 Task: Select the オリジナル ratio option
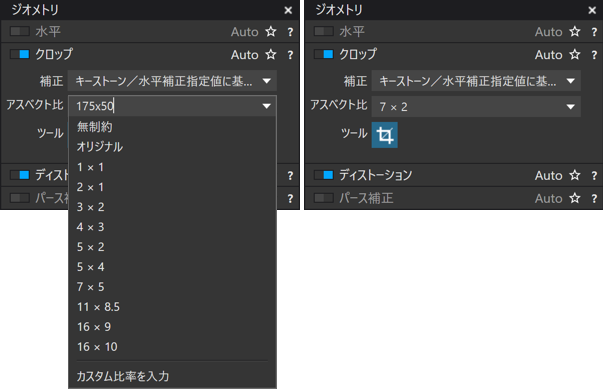click(x=100, y=146)
